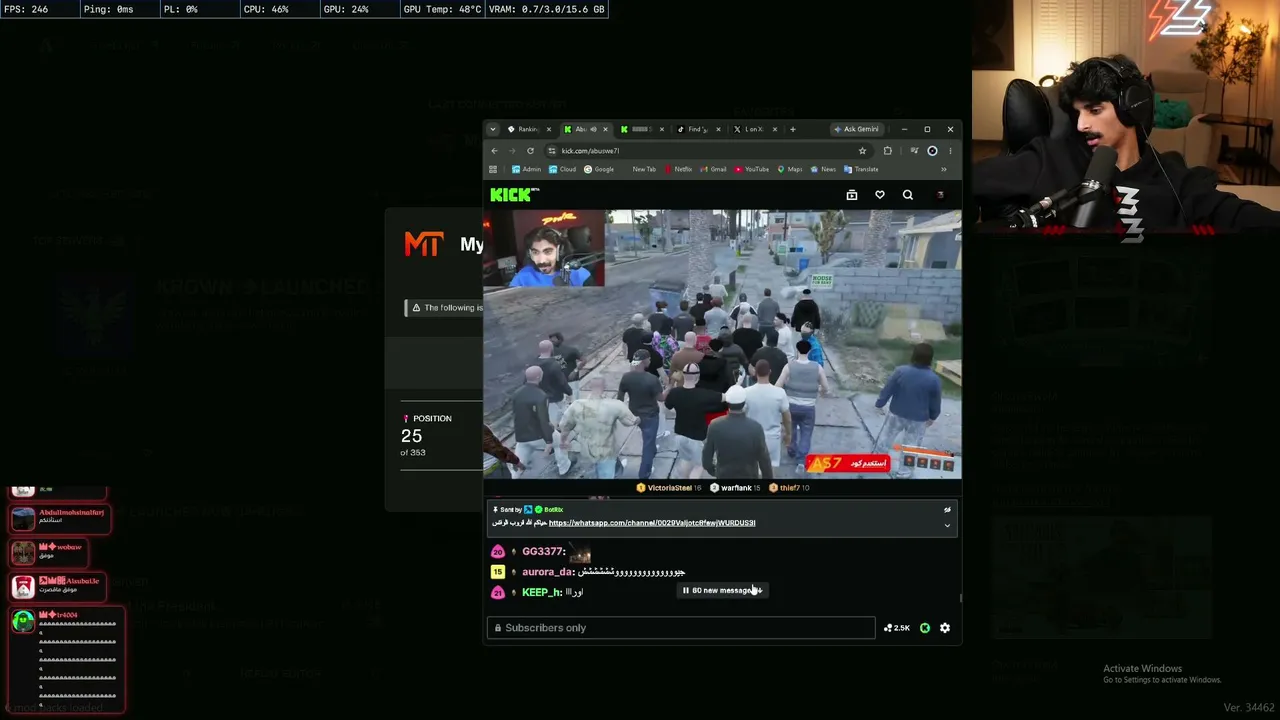
Task: Bookmark this page with the star icon
Action: (x=862, y=151)
